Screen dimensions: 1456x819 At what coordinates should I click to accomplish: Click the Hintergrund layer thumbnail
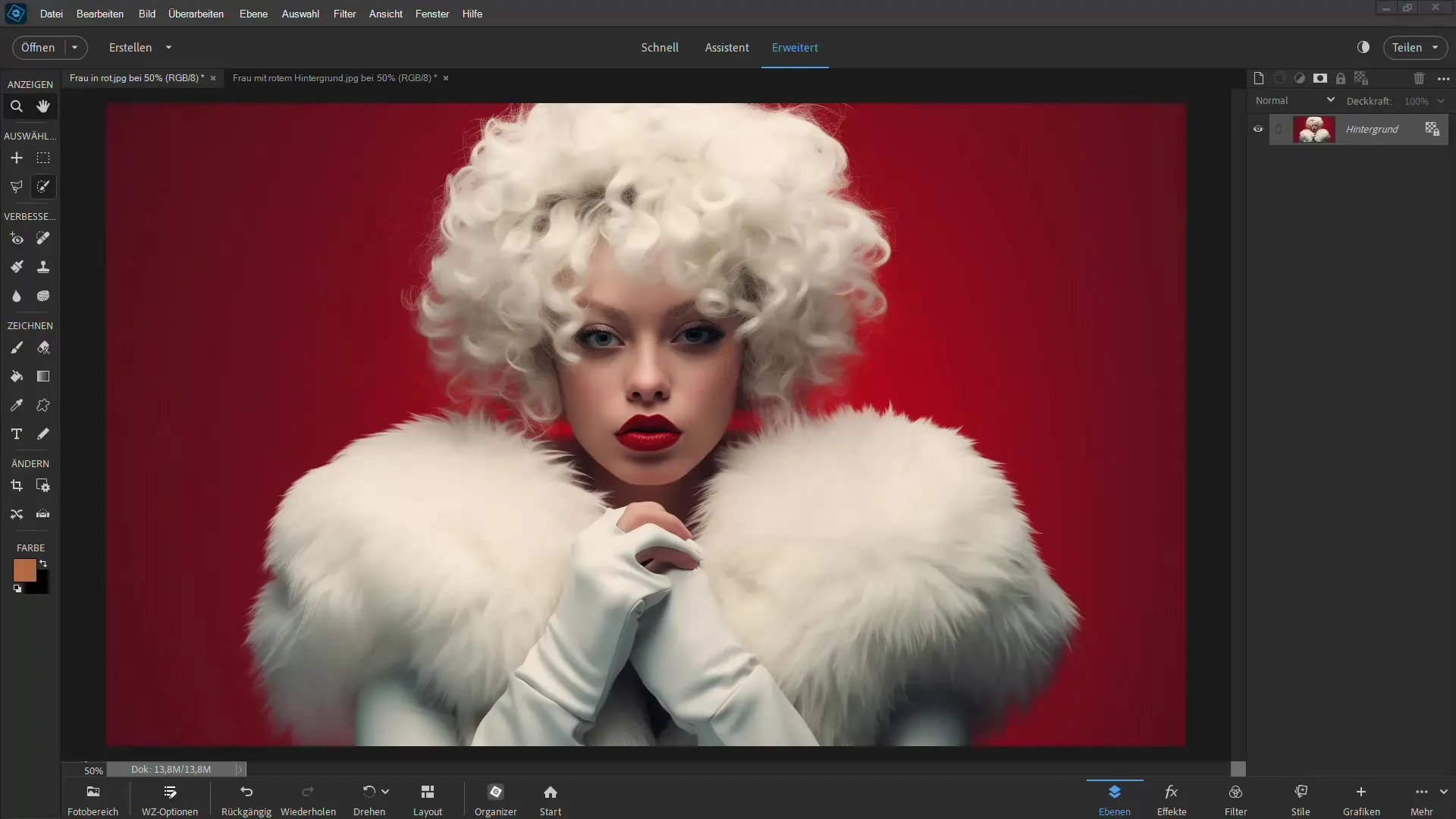coord(1314,128)
